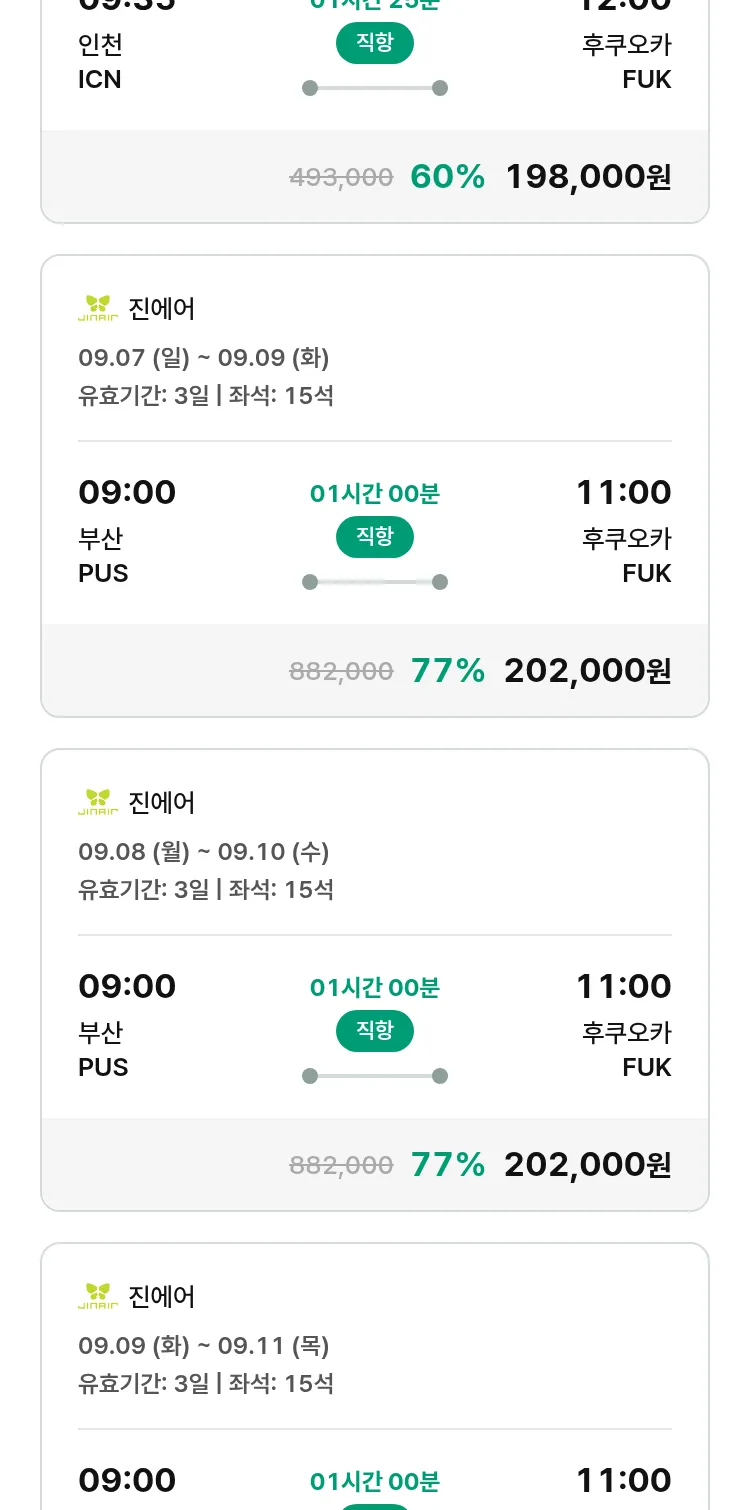Screen dimensions: 750x1510
Task: Open the 09.07 (일) ~ 09.09 (화) date range
Action: coord(204,358)
